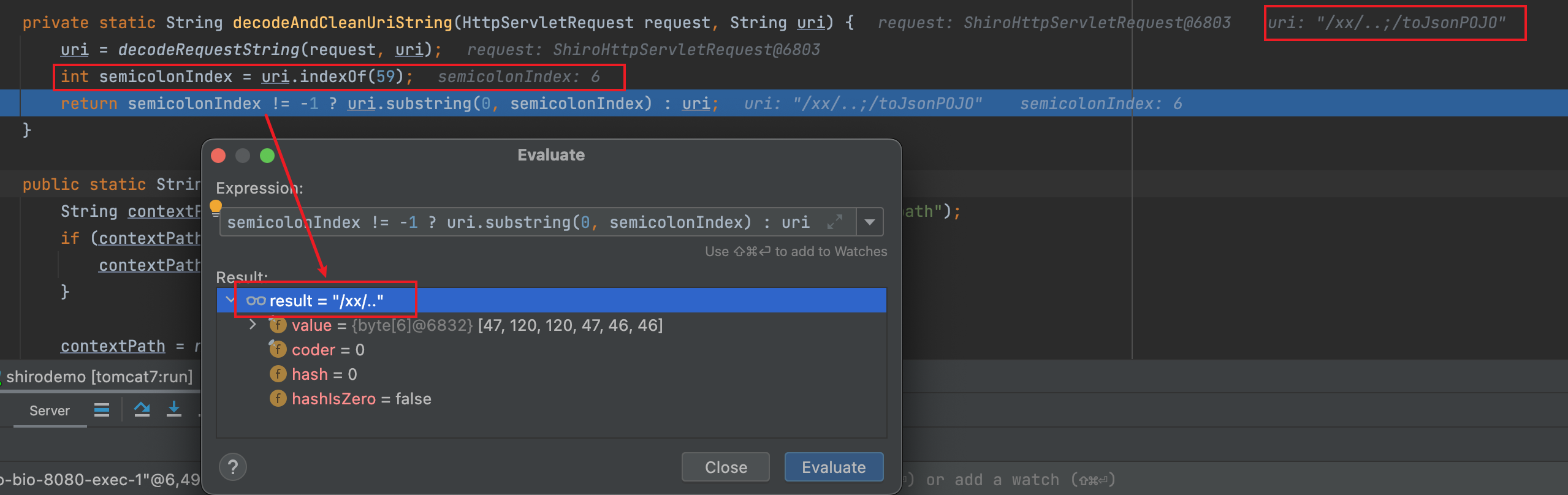Click "String contextP" code line
This screenshot has width=1568, height=495.
(x=131, y=211)
